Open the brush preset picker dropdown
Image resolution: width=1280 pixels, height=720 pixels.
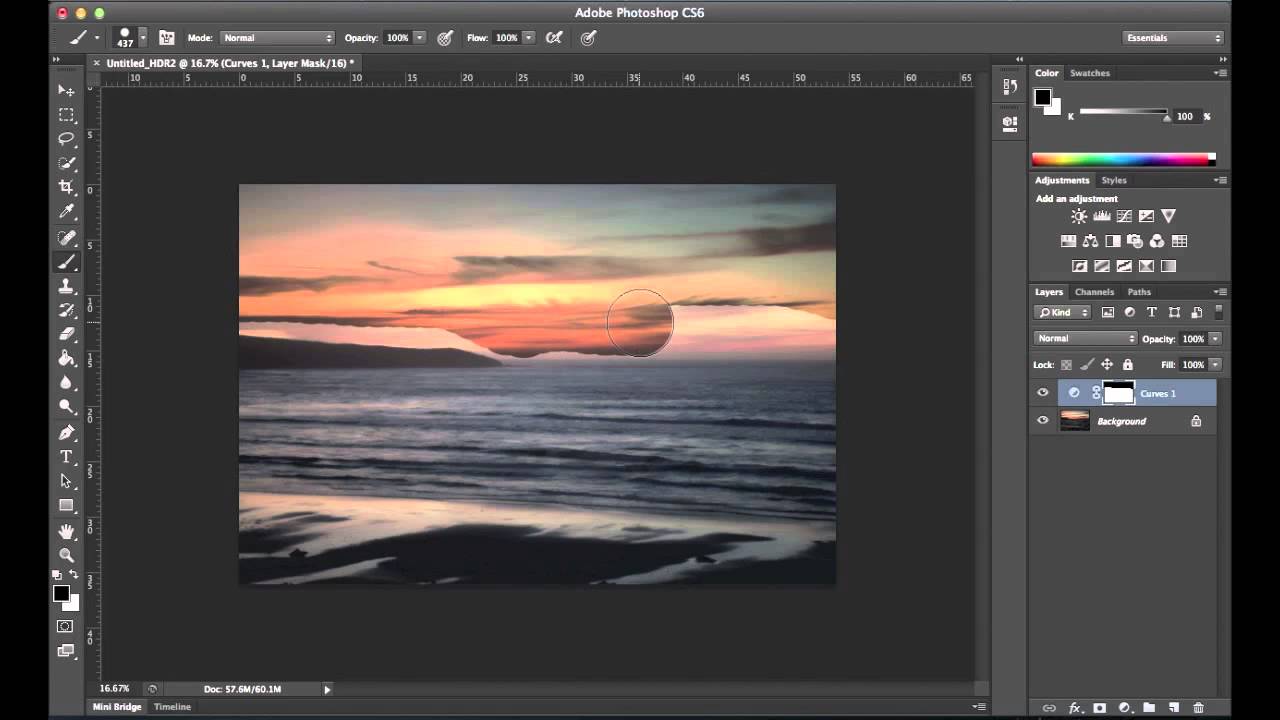(143, 38)
